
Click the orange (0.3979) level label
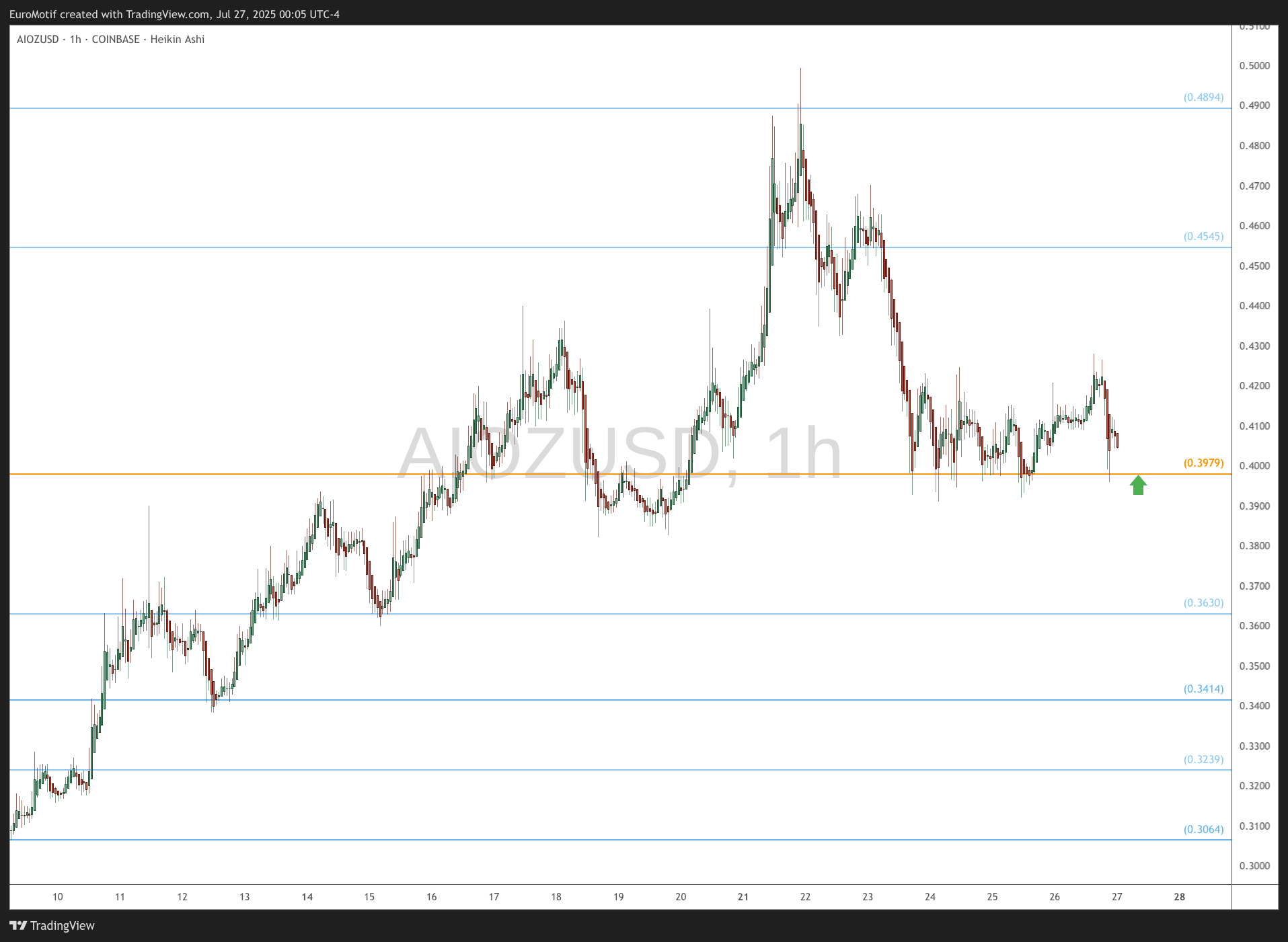[x=1203, y=463]
